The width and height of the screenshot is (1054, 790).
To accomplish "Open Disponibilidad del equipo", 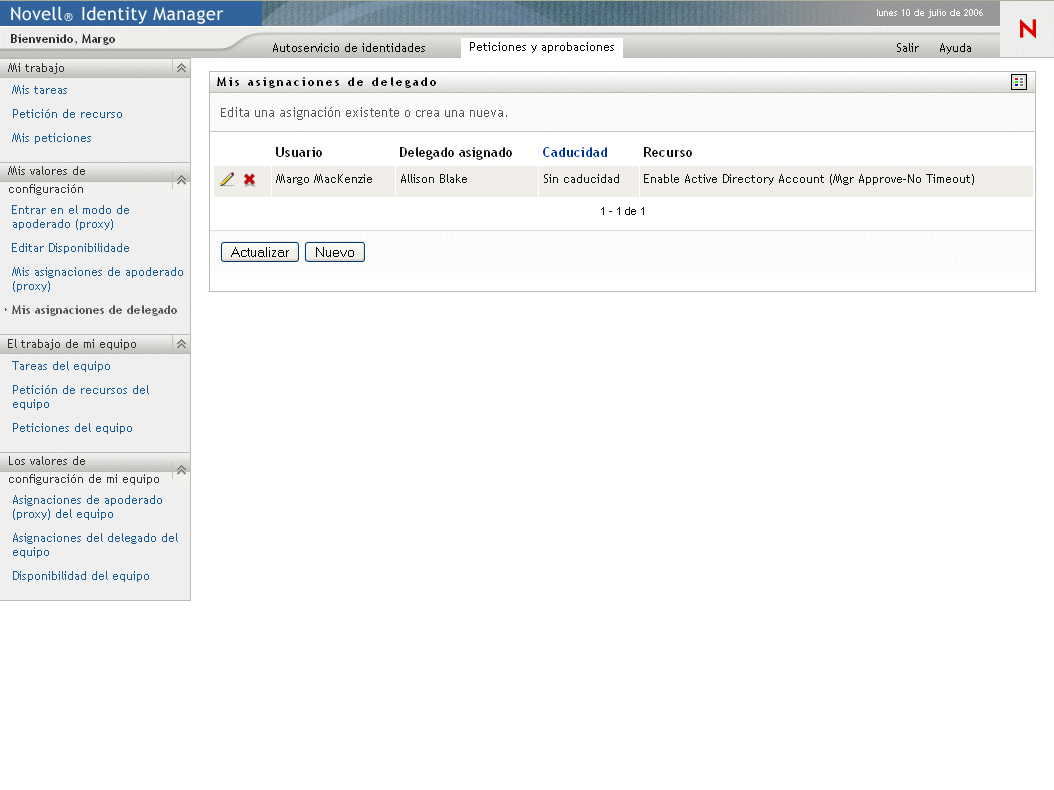I will (81, 576).
